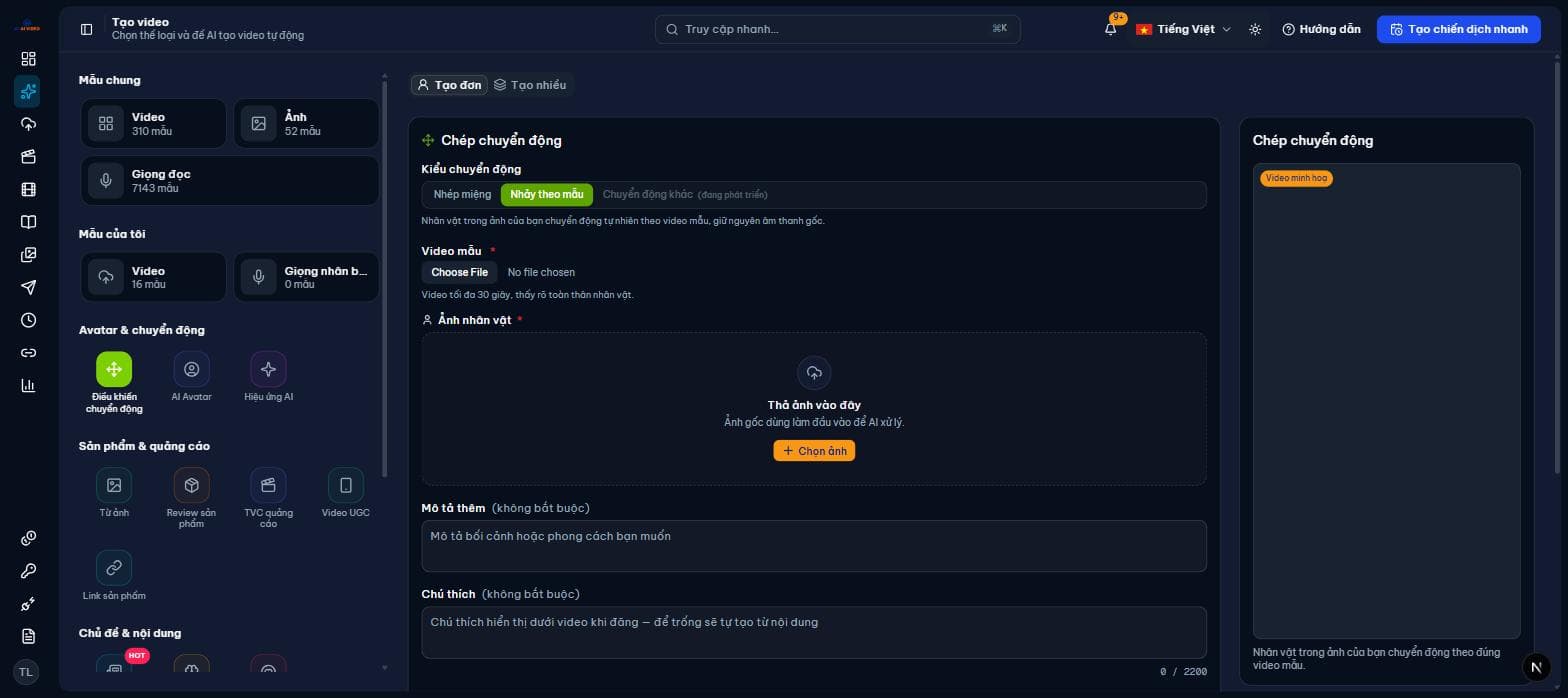Open the Ảnh 52 mẫu template card
The height and width of the screenshot is (698, 1568).
pos(306,124)
